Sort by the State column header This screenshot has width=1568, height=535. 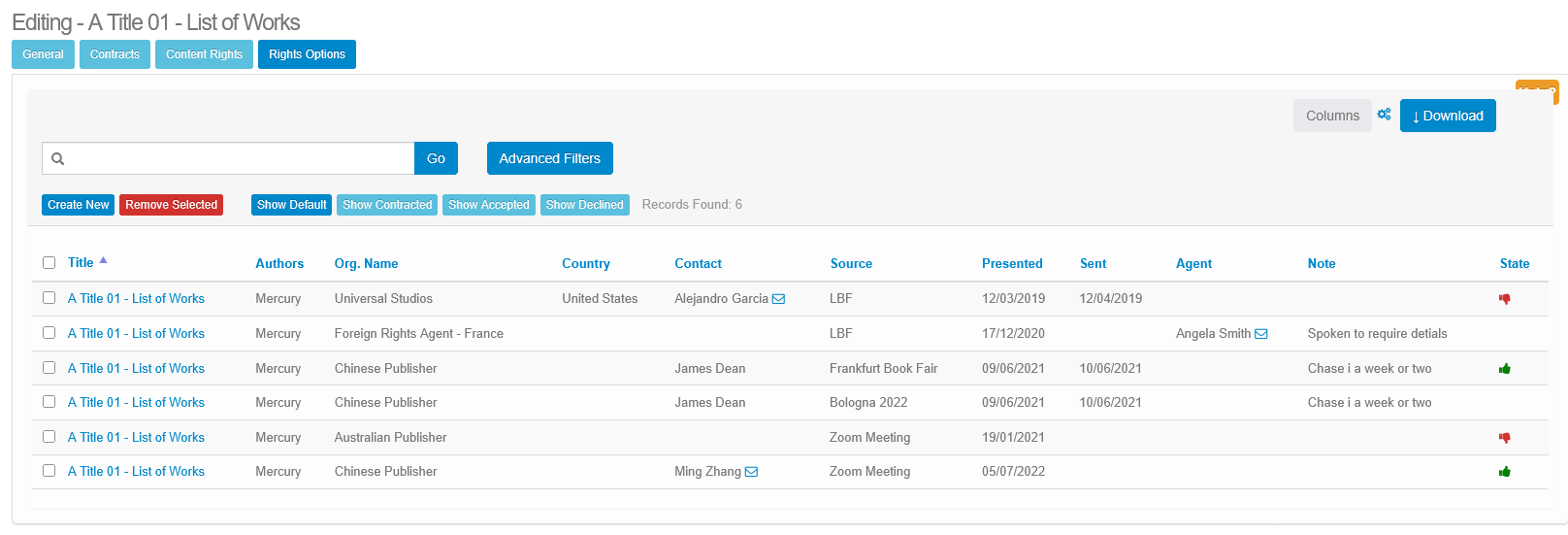click(1515, 263)
